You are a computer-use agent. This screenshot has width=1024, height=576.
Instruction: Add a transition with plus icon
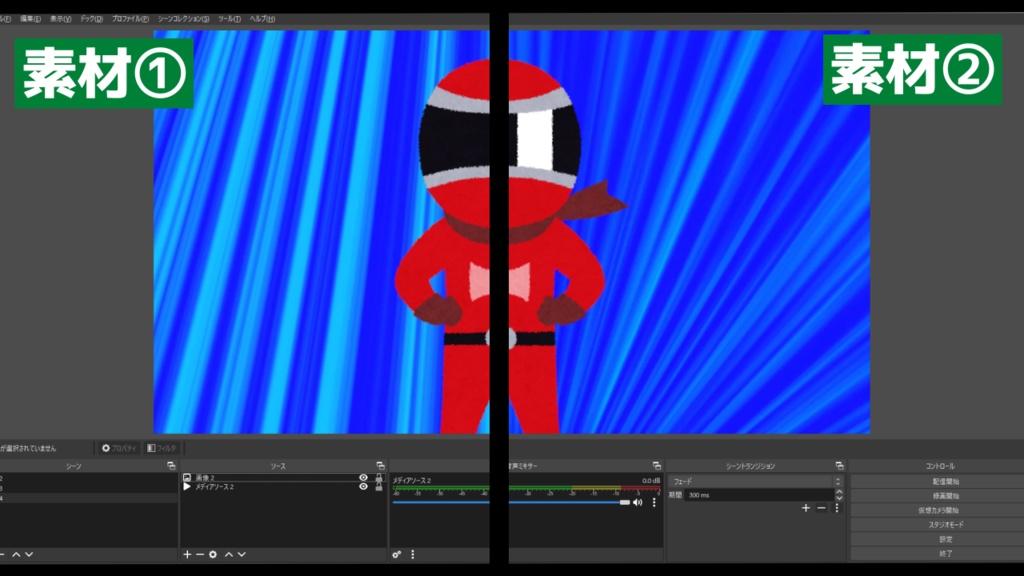coord(806,508)
